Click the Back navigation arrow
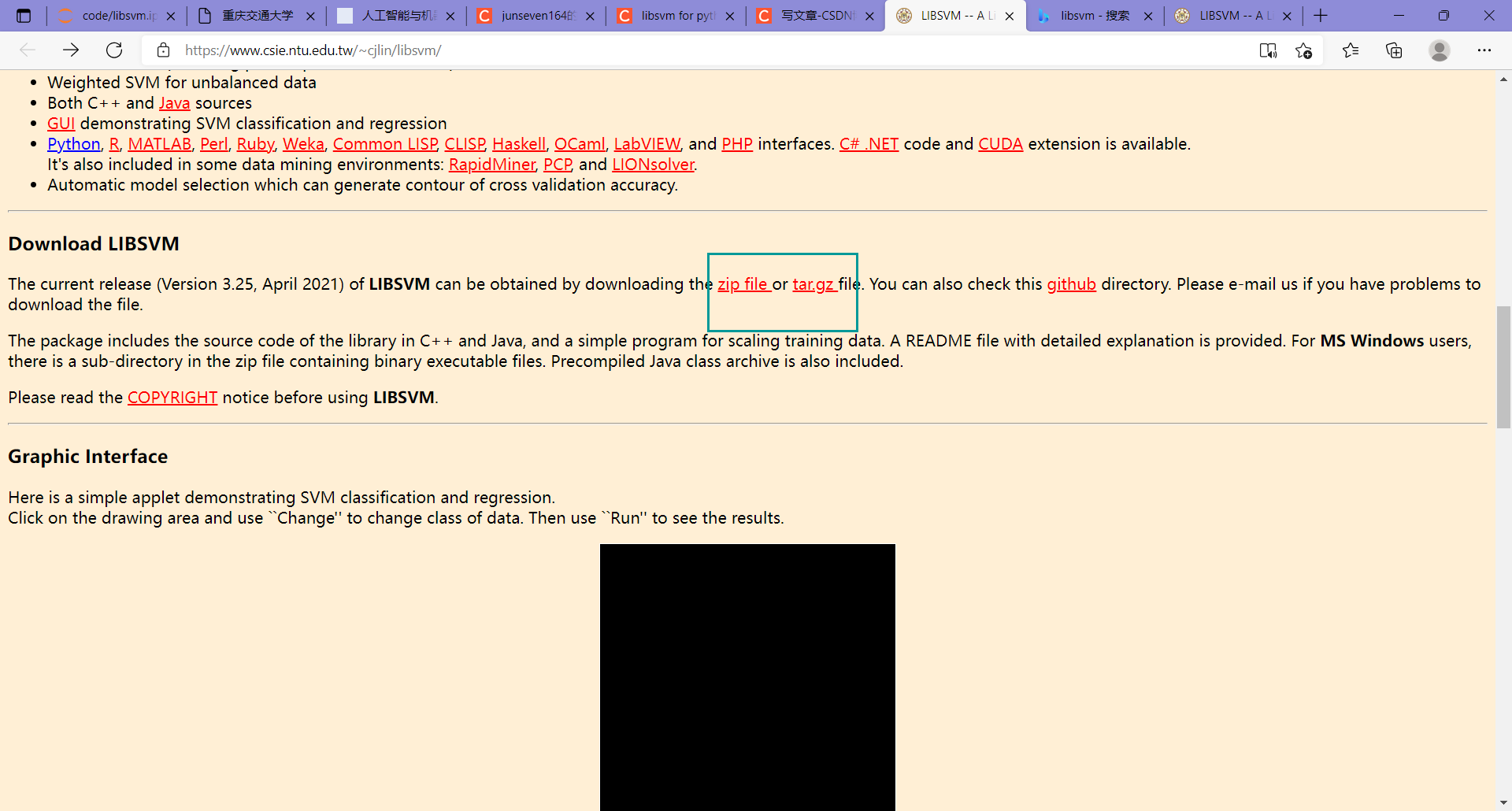The image size is (1512, 811). point(28,50)
